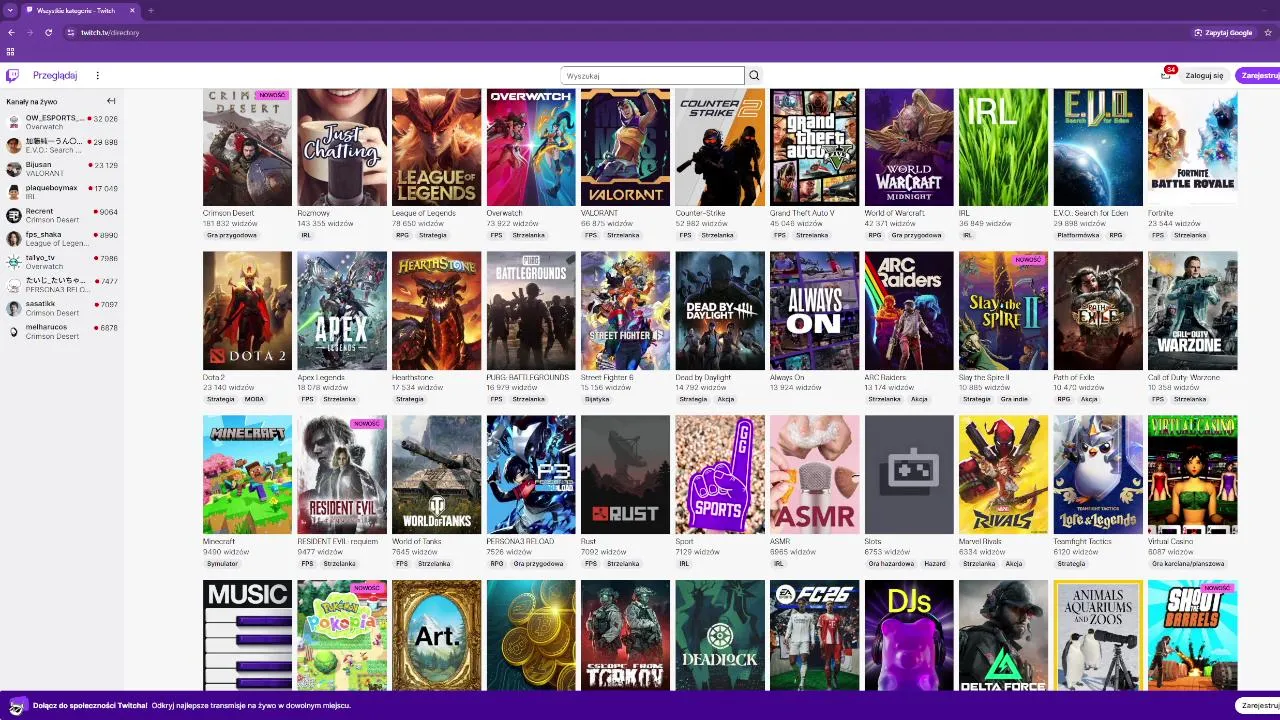Image resolution: width=1280 pixels, height=720 pixels.
Task: Click the Recrent channel avatar
Action: (x=14, y=215)
